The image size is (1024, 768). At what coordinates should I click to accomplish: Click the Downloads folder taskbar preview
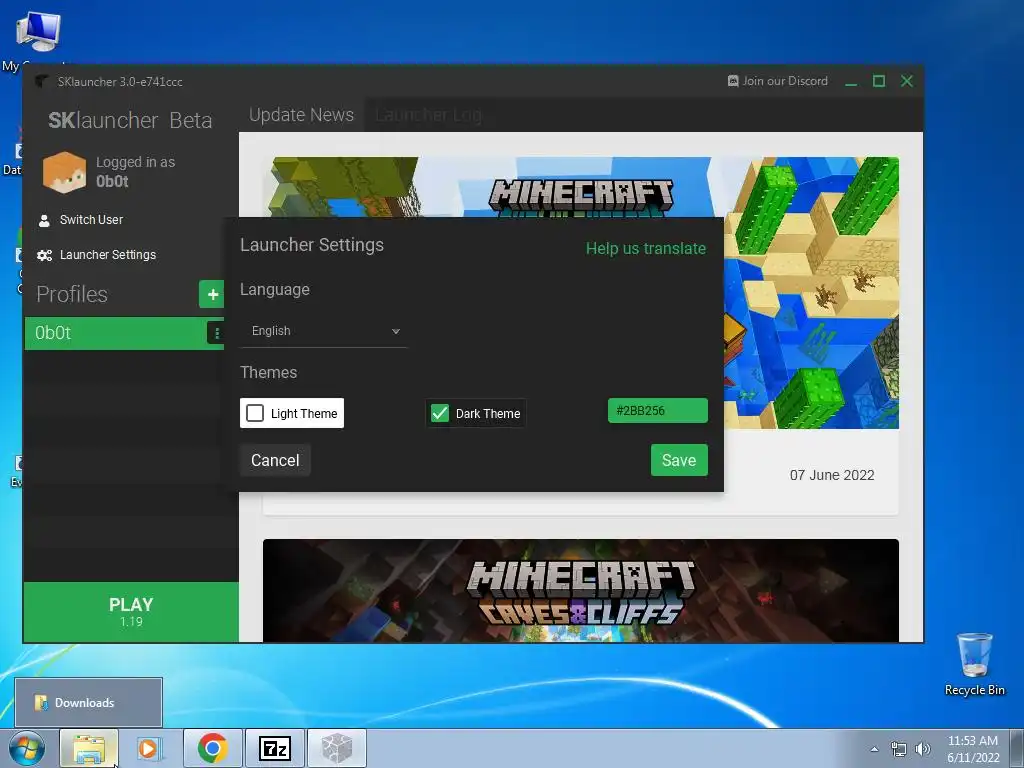click(x=88, y=703)
